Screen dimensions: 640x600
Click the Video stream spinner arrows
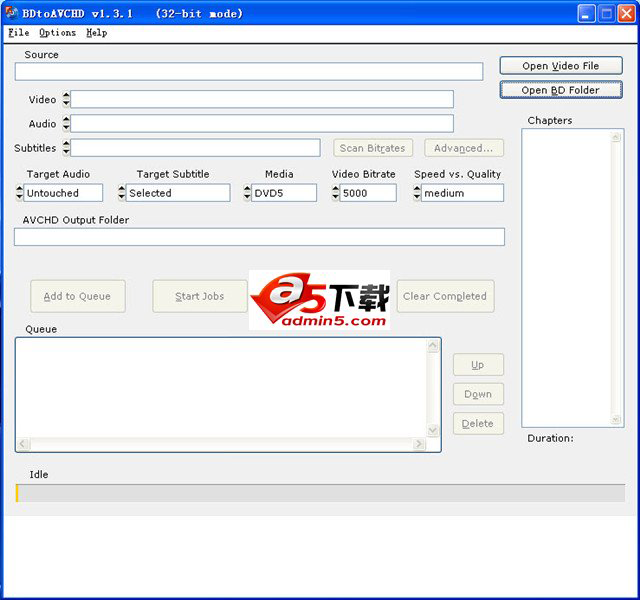click(x=66, y=99)
